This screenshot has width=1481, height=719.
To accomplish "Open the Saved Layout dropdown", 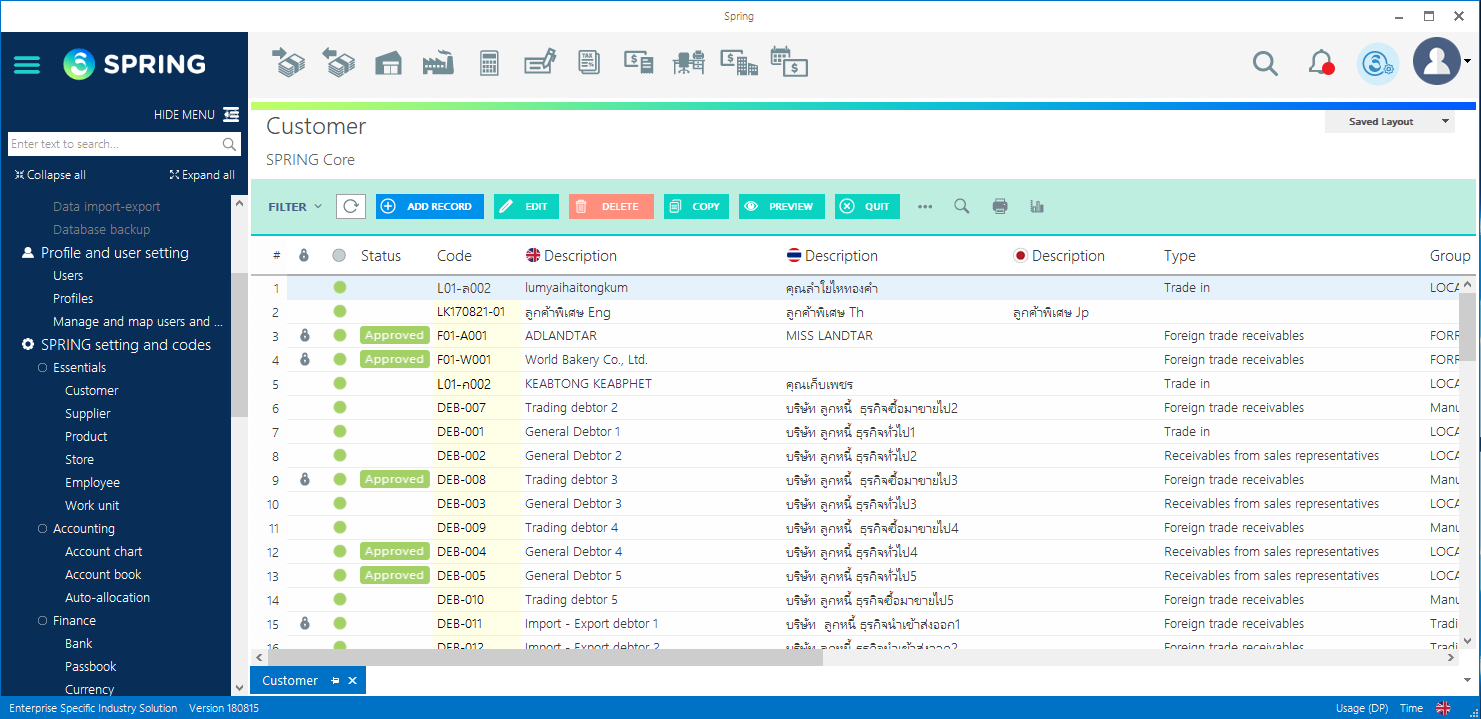I will coord(1389,122).
